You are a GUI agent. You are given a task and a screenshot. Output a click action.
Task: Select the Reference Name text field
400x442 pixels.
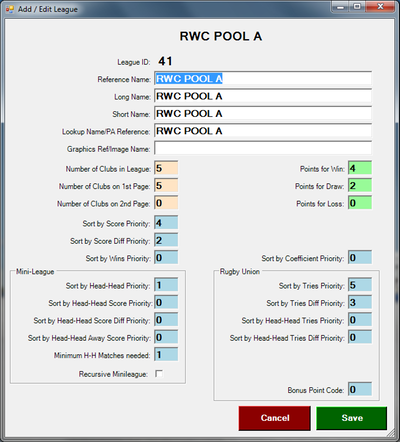(263, 79)
